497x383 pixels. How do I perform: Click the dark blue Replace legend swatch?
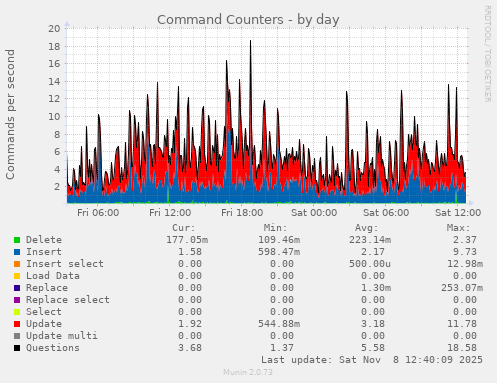tap(17, 288)
